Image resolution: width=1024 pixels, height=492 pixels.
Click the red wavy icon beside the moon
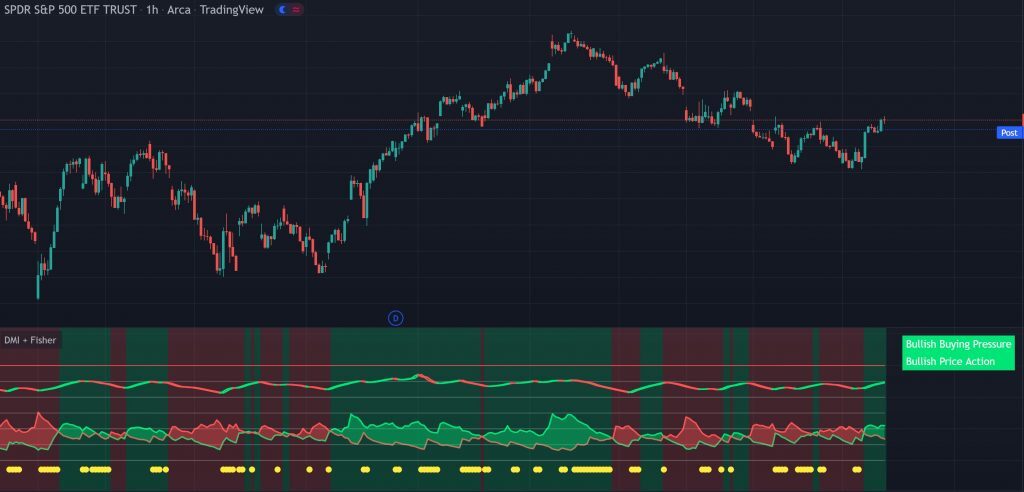pyautogui.click(x=297, y=9)
